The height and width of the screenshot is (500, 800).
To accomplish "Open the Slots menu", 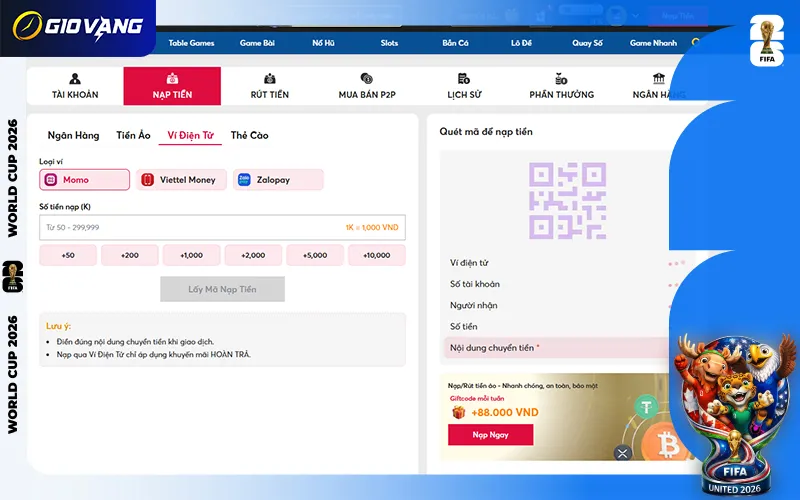I will [x=389, y=43].
